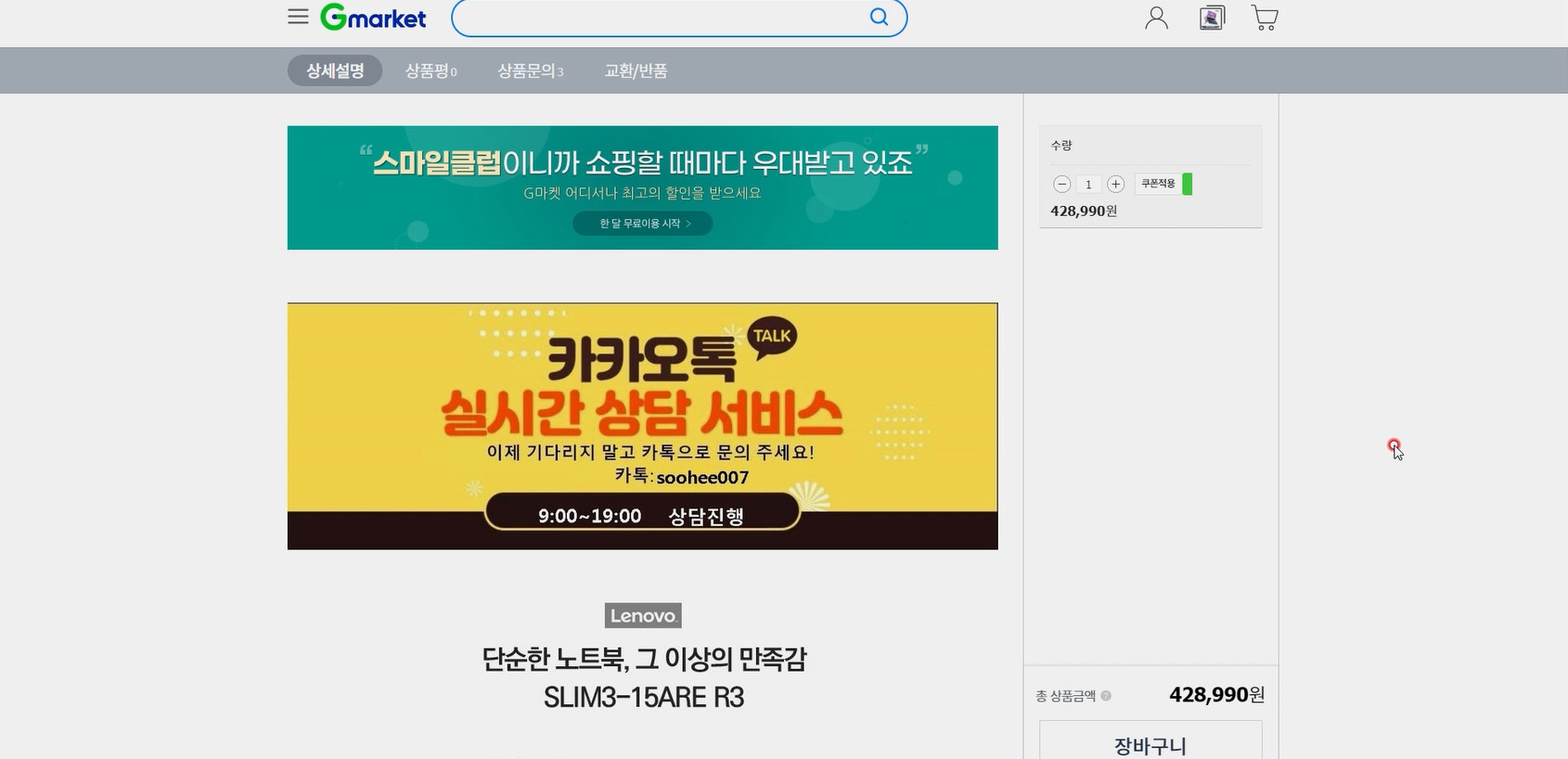The image size is (1568, 759).
Task: Click the help icon beside 총 상품금액
Action: point(1106,696)
